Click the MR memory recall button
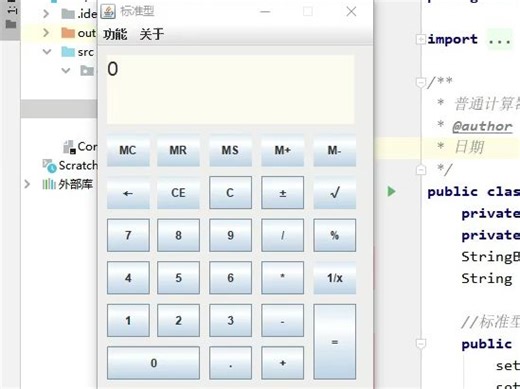520x389 pixels. pos(178,150)
